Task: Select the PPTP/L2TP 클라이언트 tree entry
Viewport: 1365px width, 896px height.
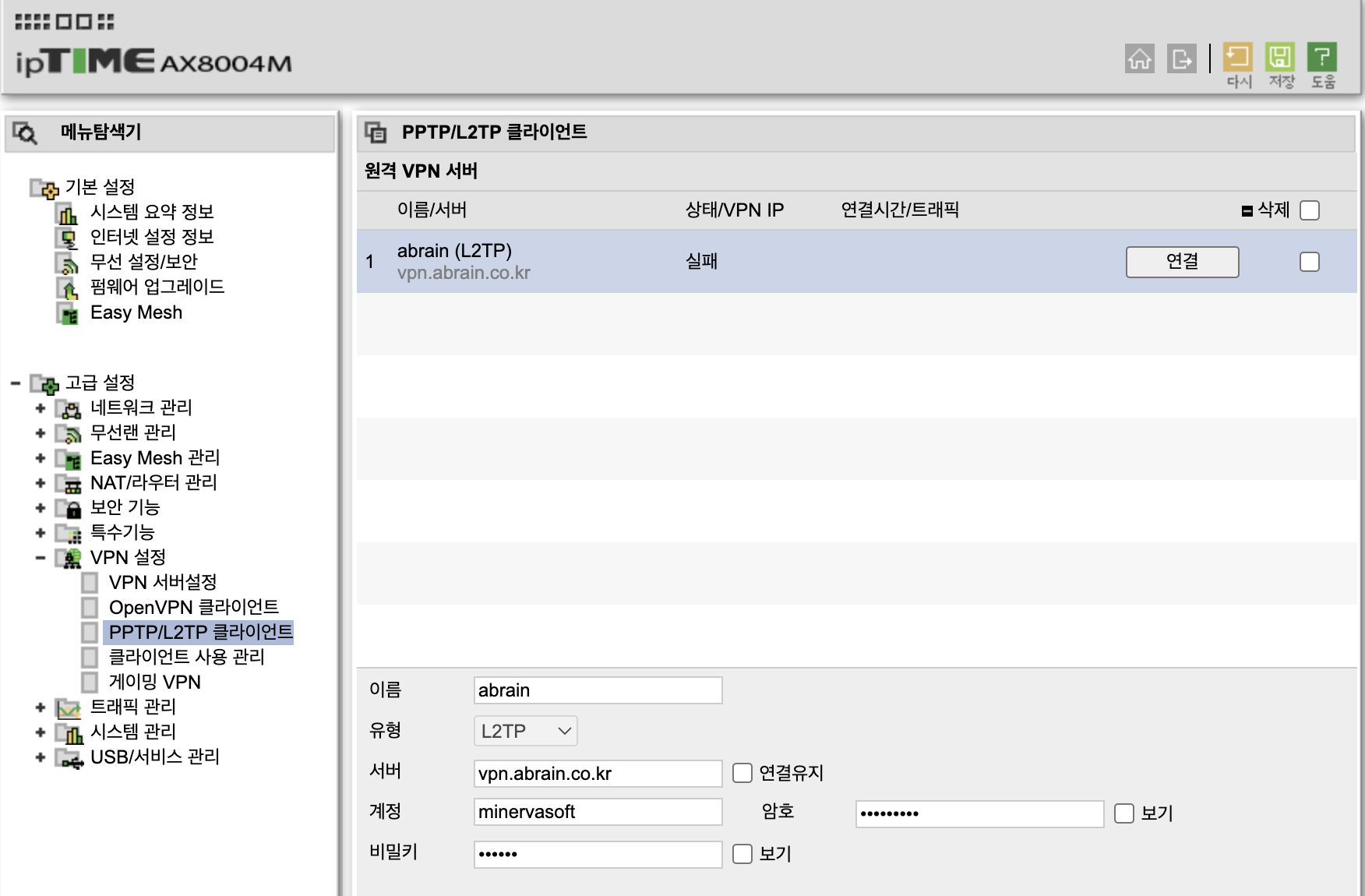Action: pos(199,632)
